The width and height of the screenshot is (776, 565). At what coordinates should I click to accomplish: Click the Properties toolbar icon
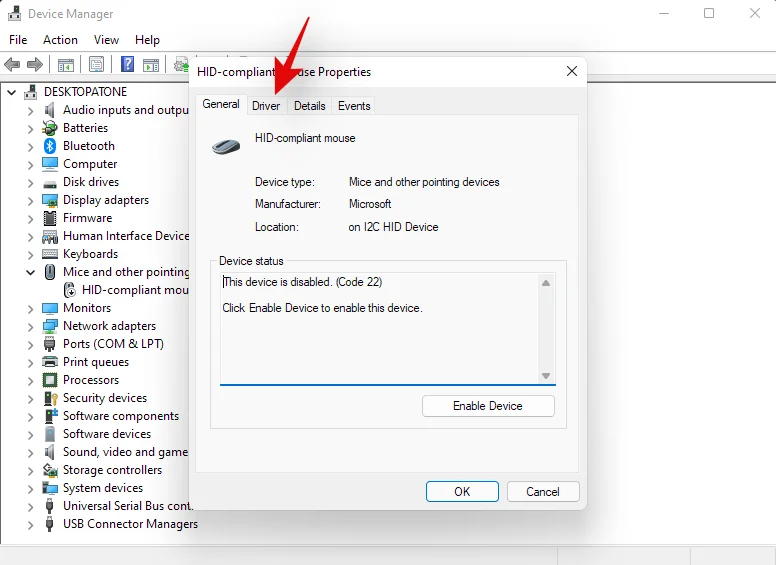[x=97, y=64]
